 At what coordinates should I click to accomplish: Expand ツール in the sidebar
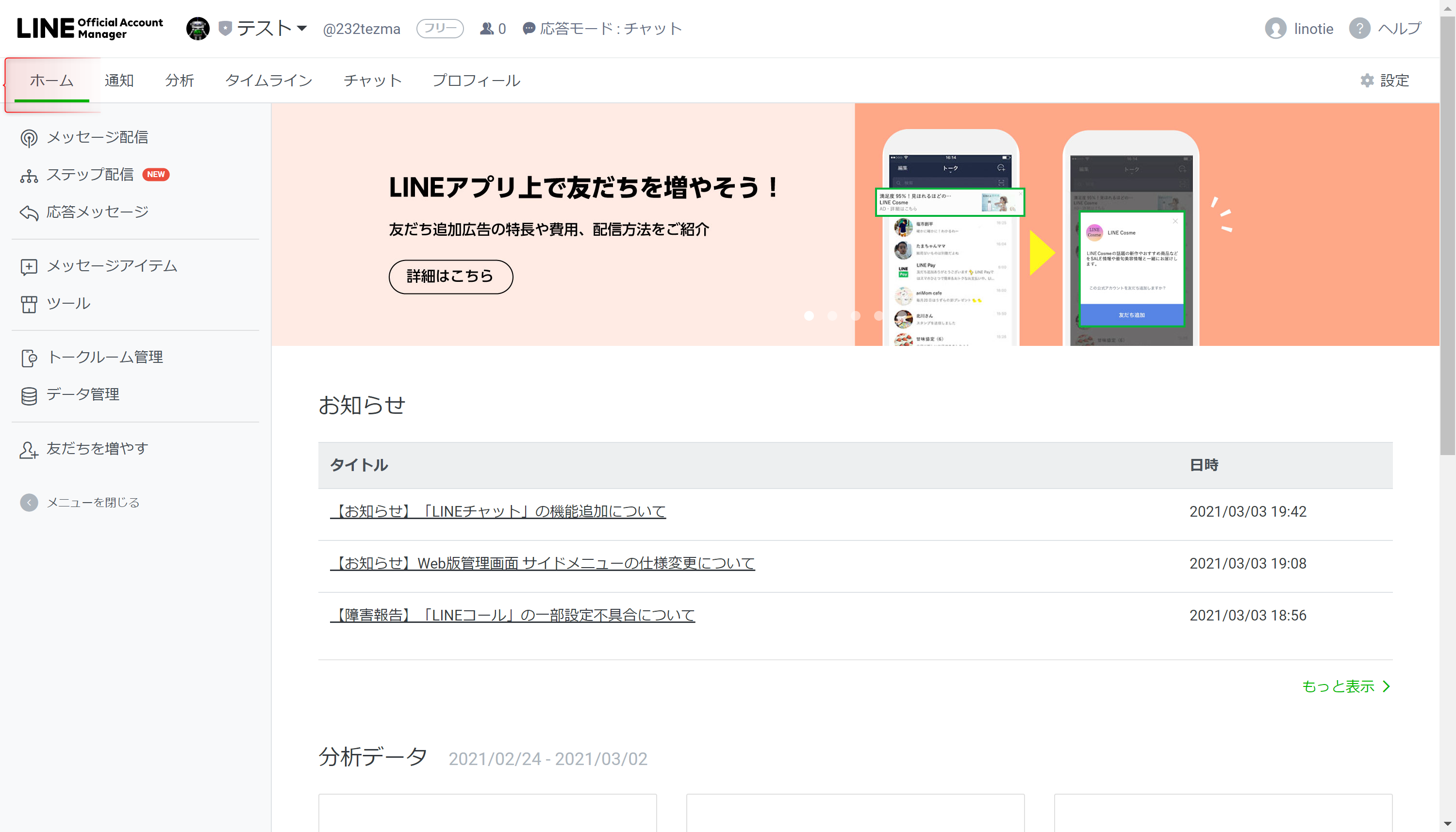coord(68,303)
